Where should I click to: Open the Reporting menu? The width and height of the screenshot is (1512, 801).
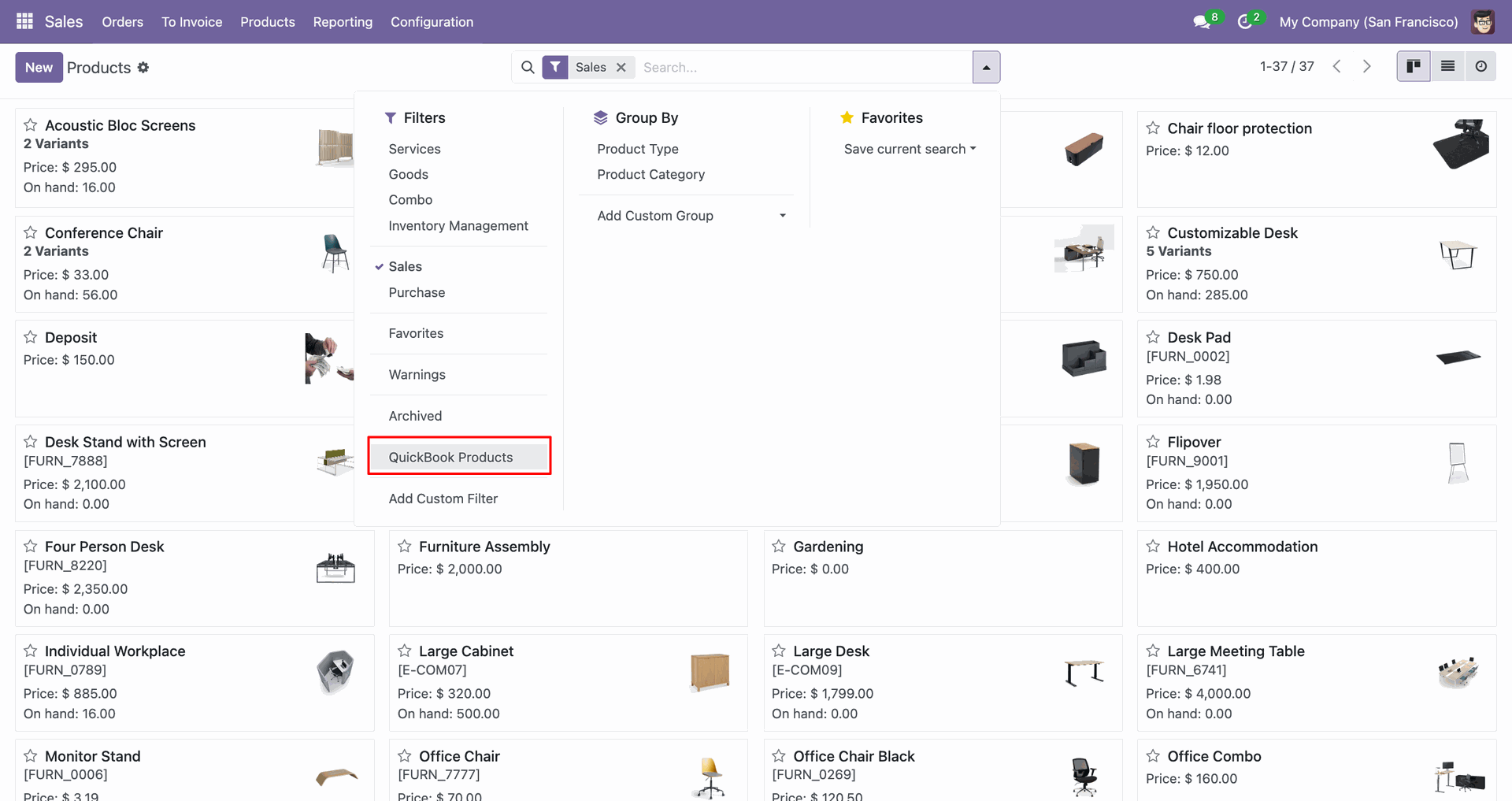point(343,22)
